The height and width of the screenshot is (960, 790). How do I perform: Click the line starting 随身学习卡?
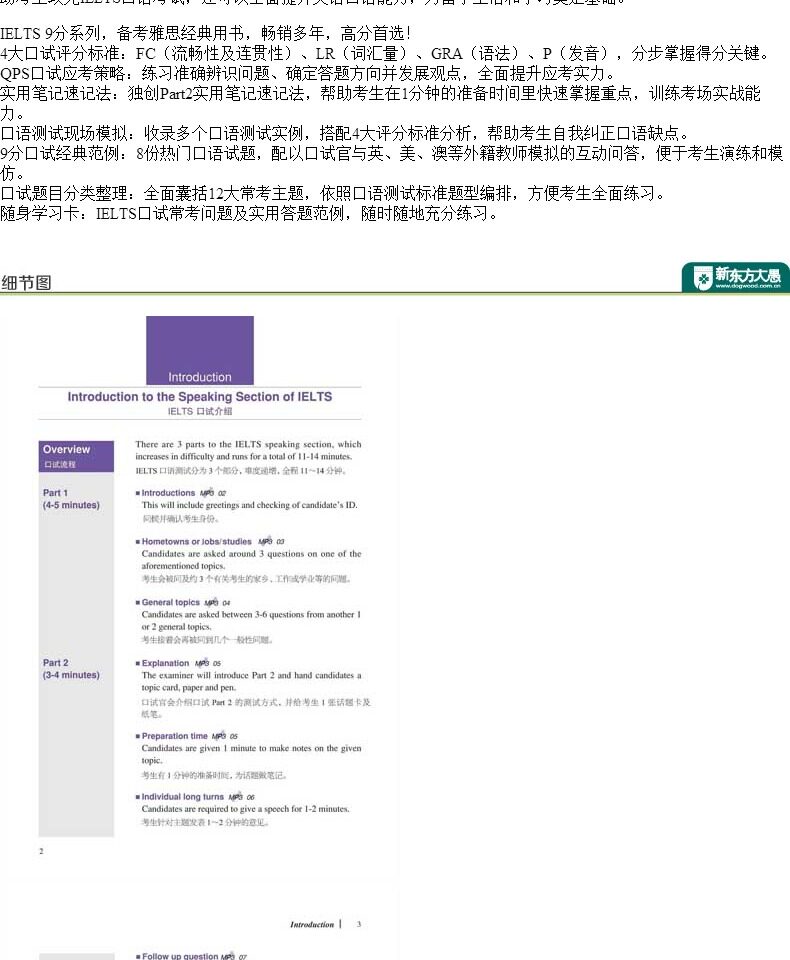250,214
